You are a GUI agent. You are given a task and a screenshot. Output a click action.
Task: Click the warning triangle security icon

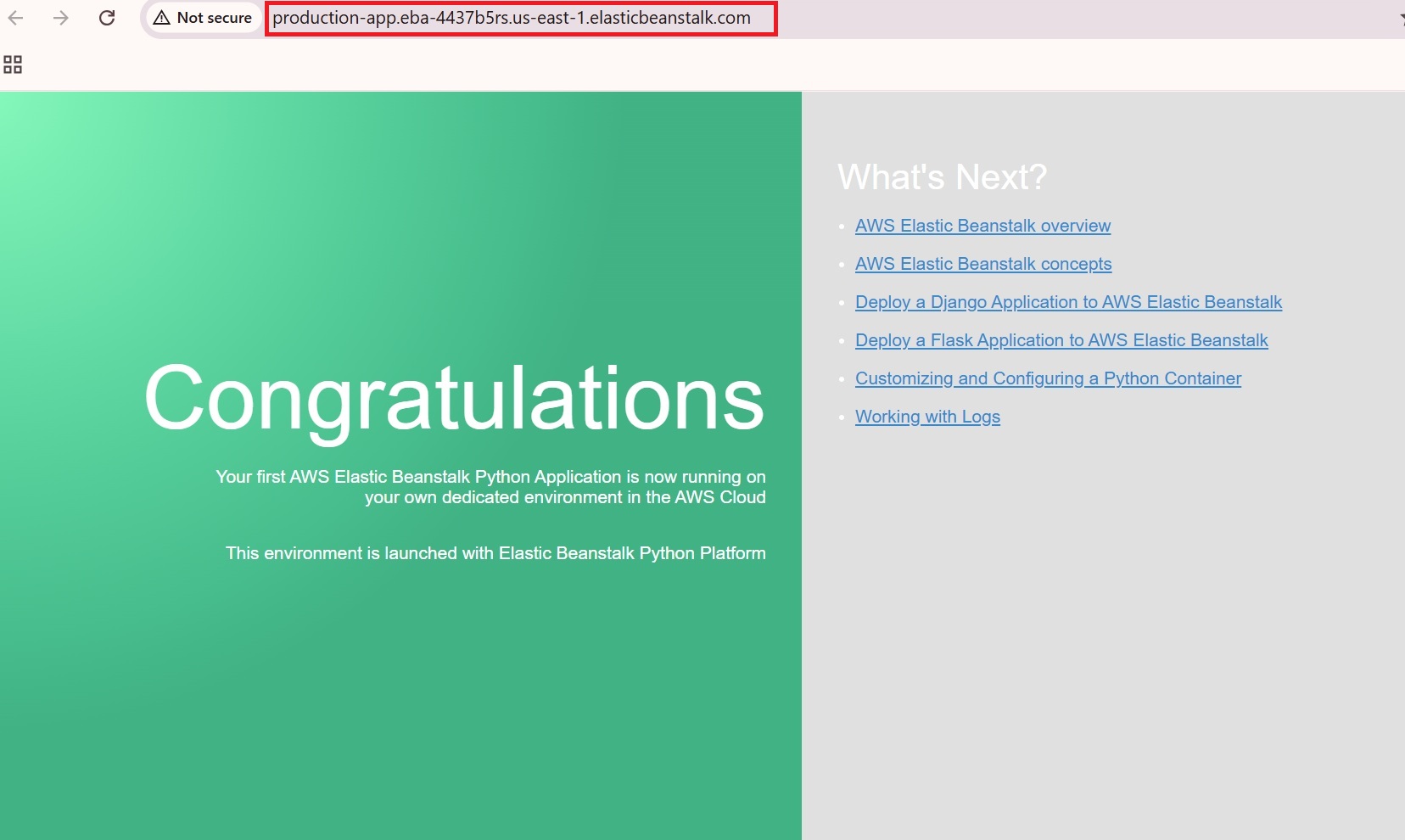[161, 18]
